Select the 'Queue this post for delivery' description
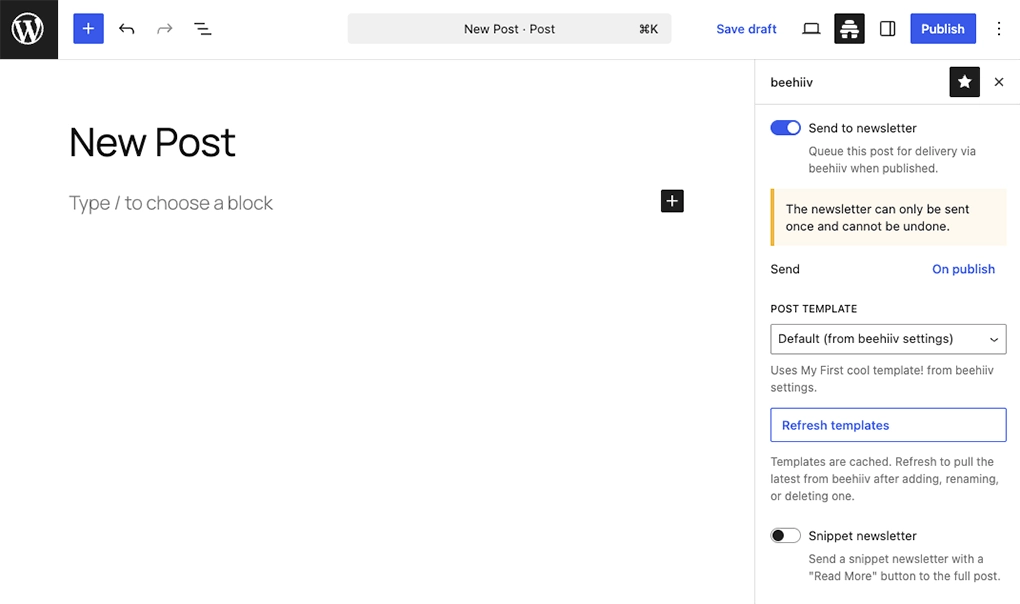This screenshot has height=604, width=1020. point(892,159)
